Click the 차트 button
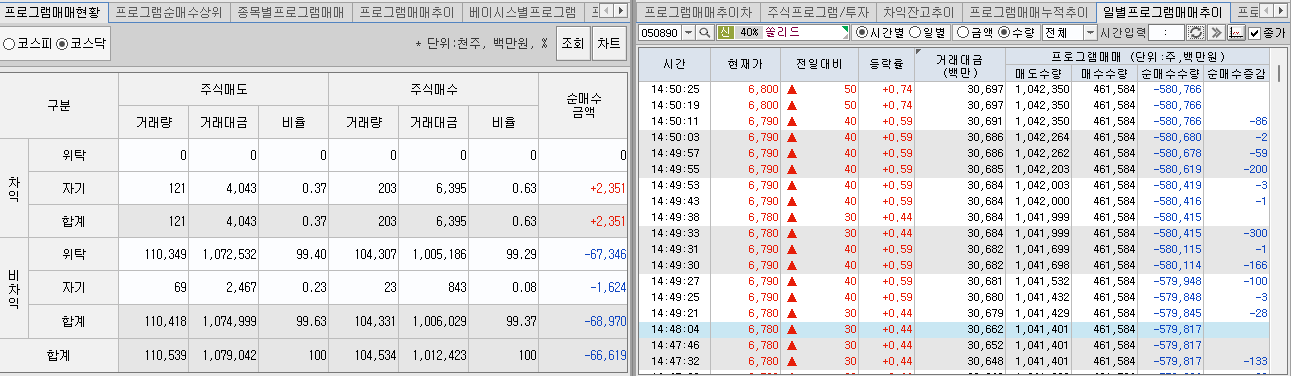This screenshot has width=1291, height=376. pos(608,44)
